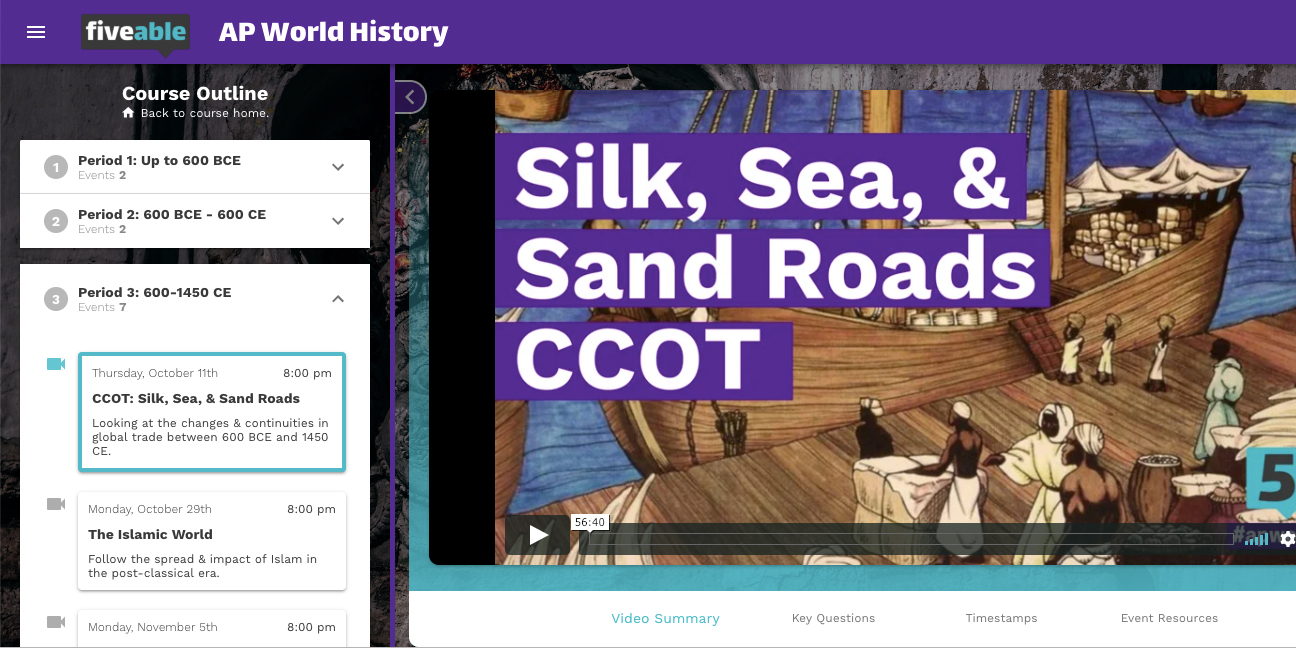Click the Course Outline heading
The width and height of the screenshot is (1296, 648).
[x=195, y=93]
